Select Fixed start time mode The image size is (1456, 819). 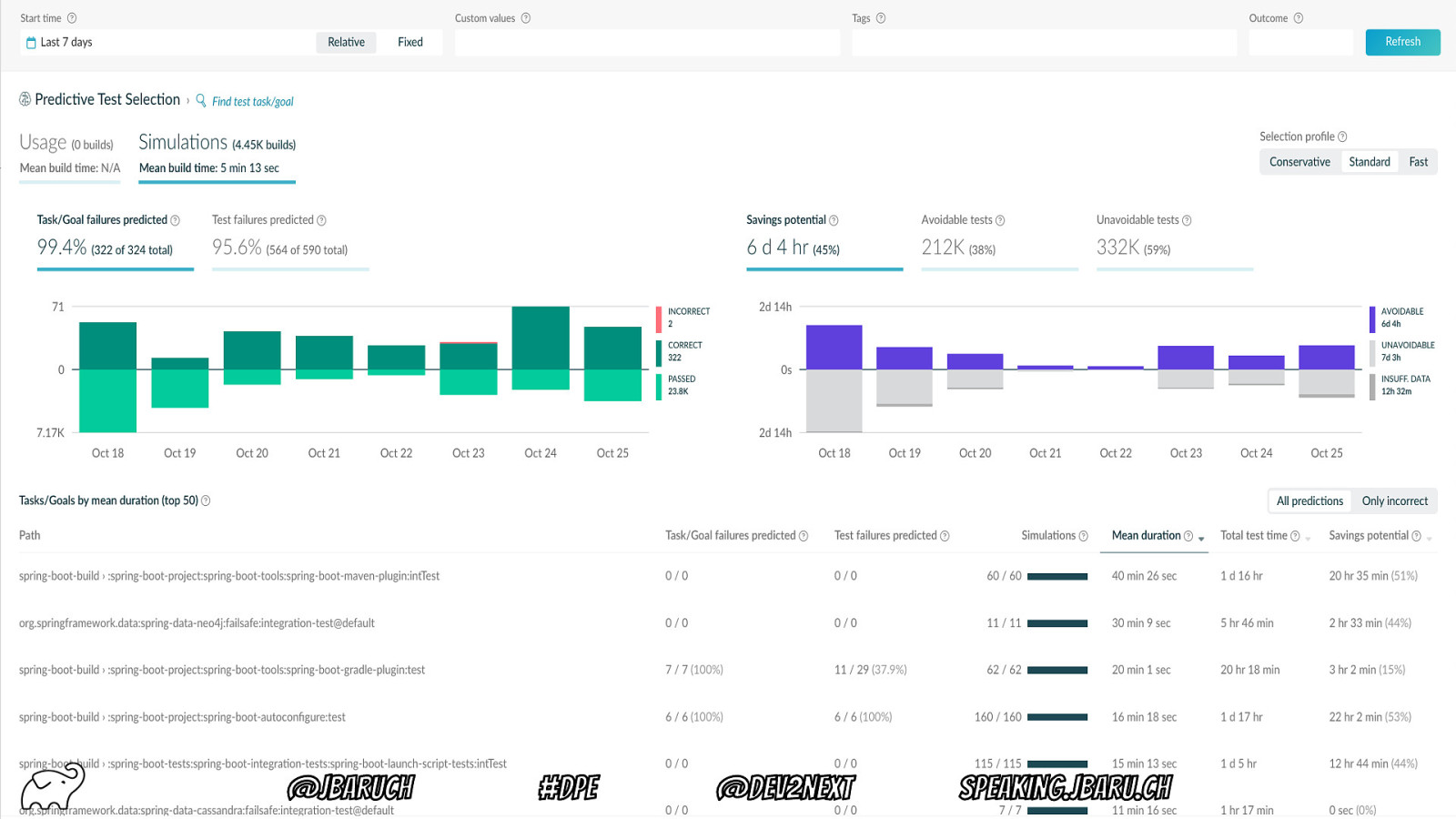coord(410,42)
